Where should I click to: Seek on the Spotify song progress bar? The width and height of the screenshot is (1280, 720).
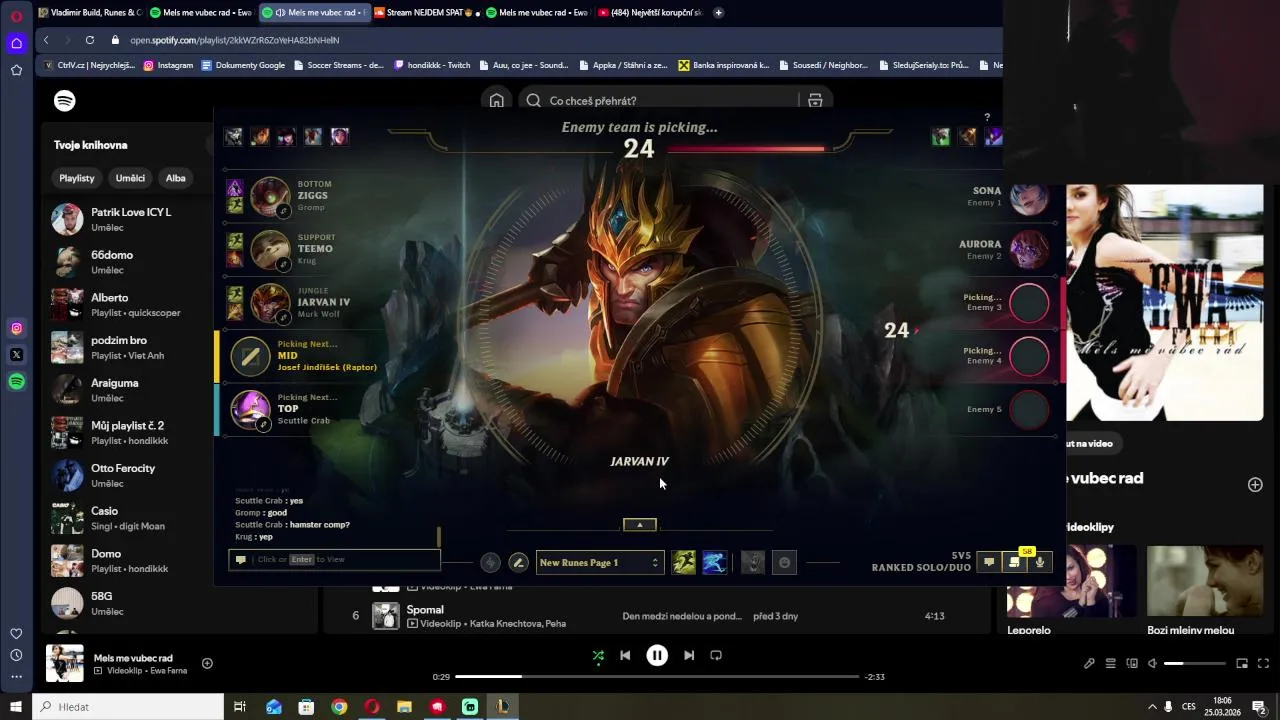click(x=657, y=677)
